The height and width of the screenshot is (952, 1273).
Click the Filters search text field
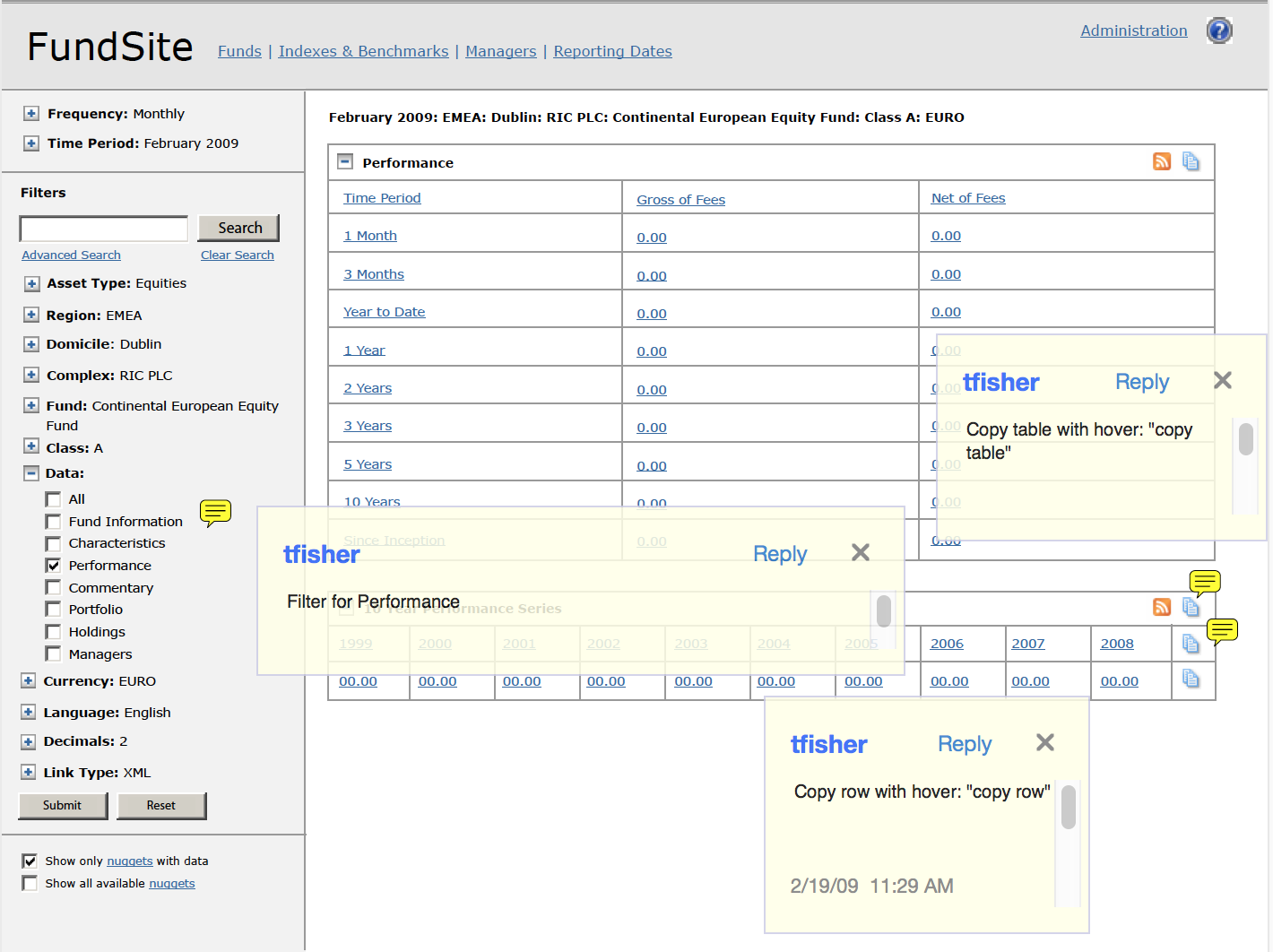104,229
